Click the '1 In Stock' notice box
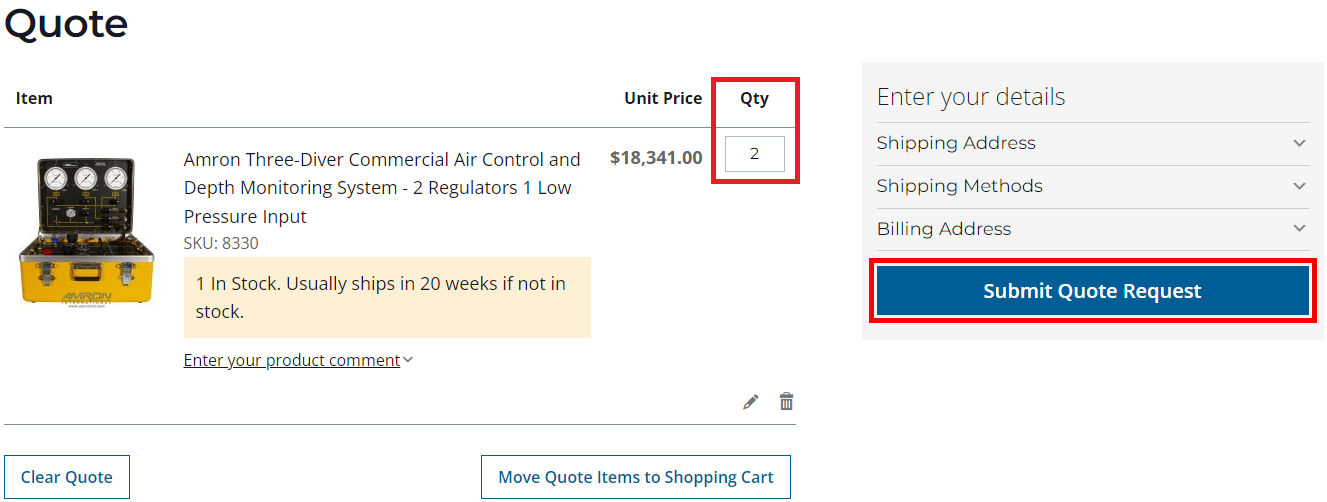The width and height of the screenshot is (1327, 502). [387, 297]
